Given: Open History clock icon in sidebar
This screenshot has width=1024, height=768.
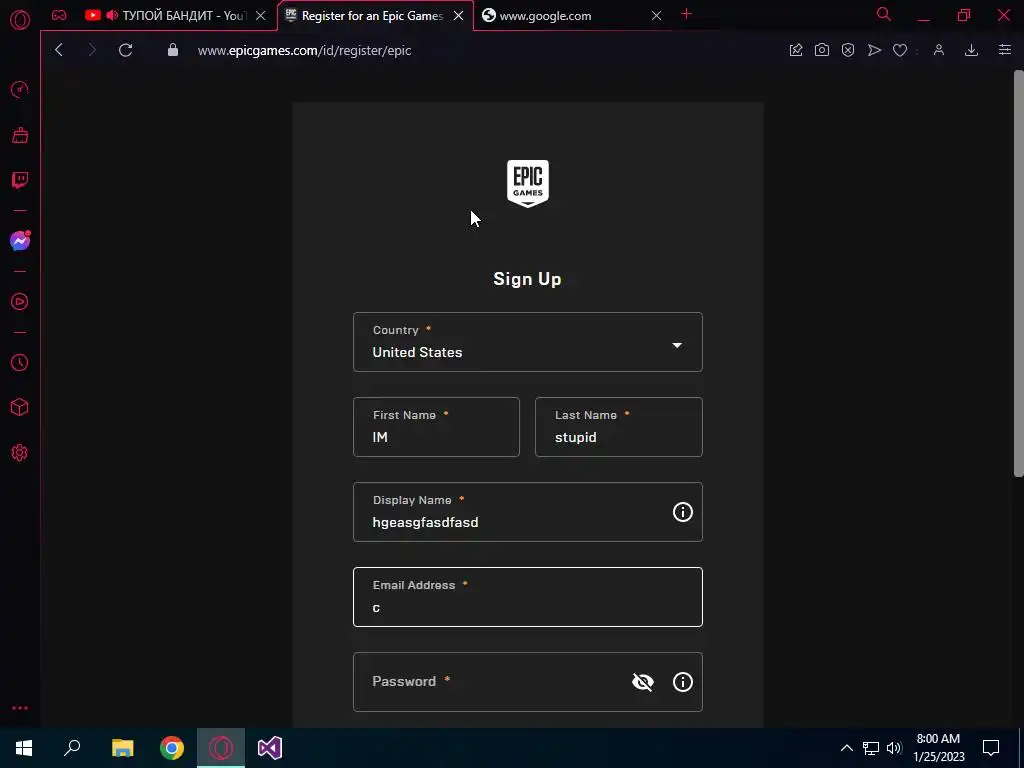Looking at the screenshot, I should (20, 362).
